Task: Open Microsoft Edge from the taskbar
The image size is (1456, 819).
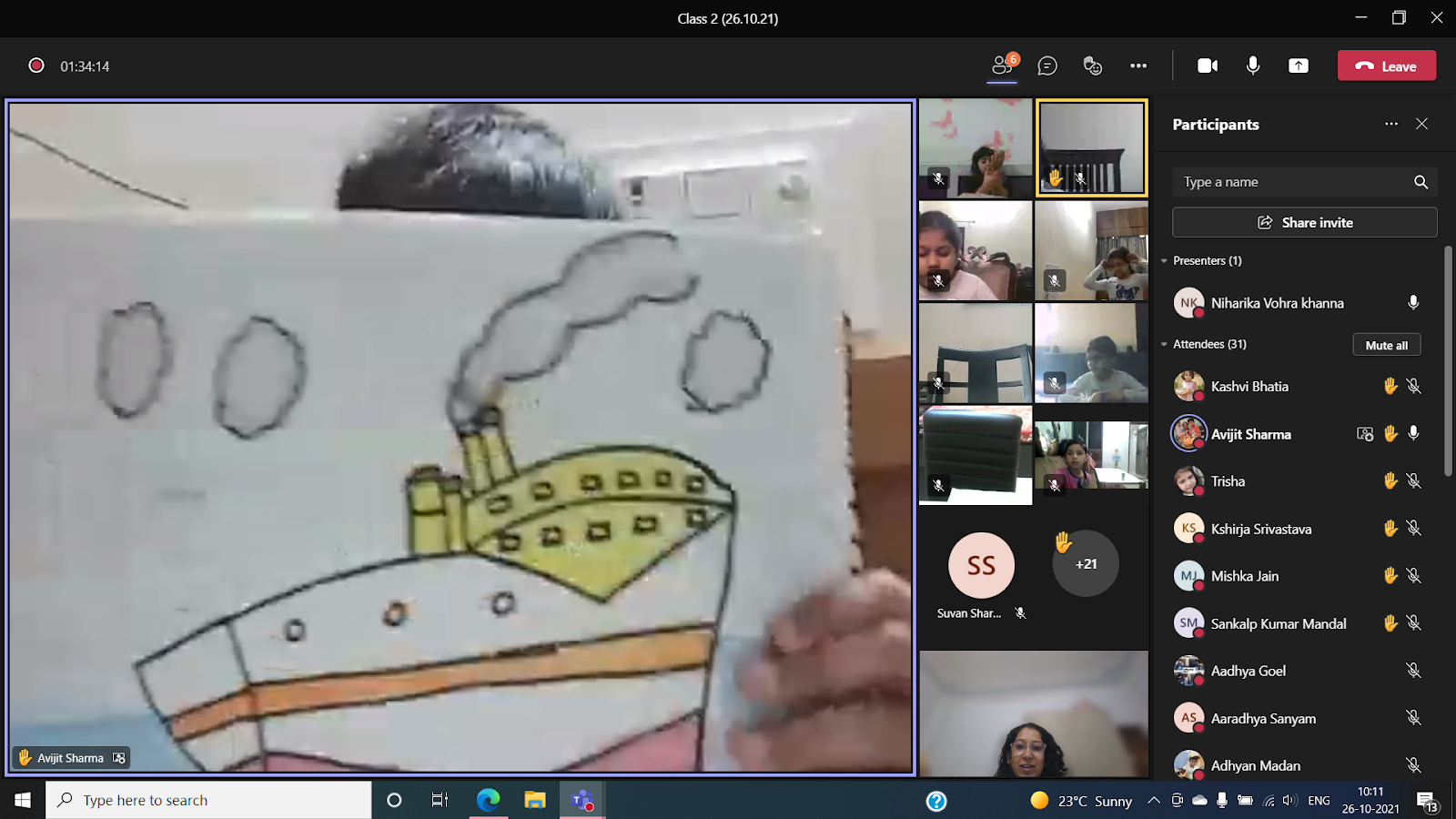Action: (x=488, y=800)
